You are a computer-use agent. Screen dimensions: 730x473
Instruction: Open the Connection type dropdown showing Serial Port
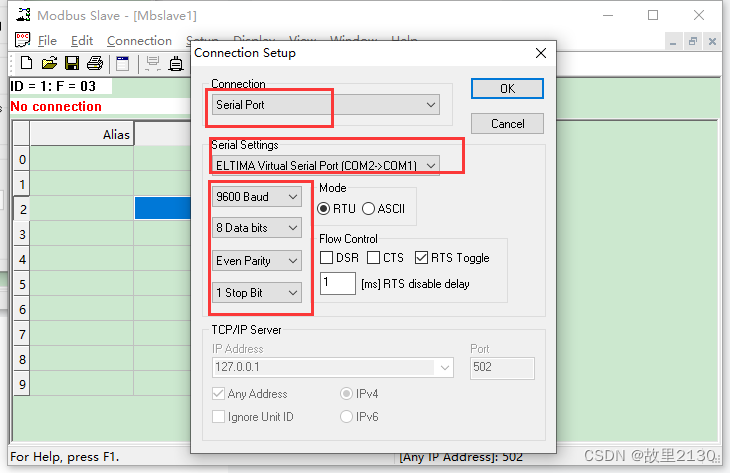pos(325,105)
